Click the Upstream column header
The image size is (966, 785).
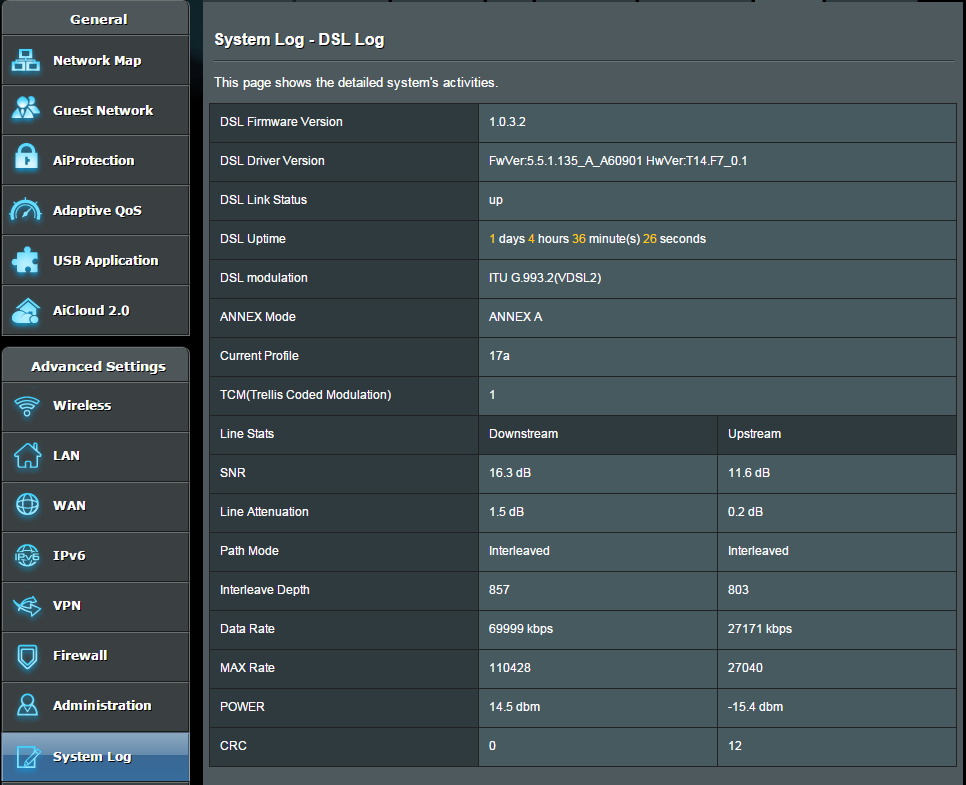754,434
